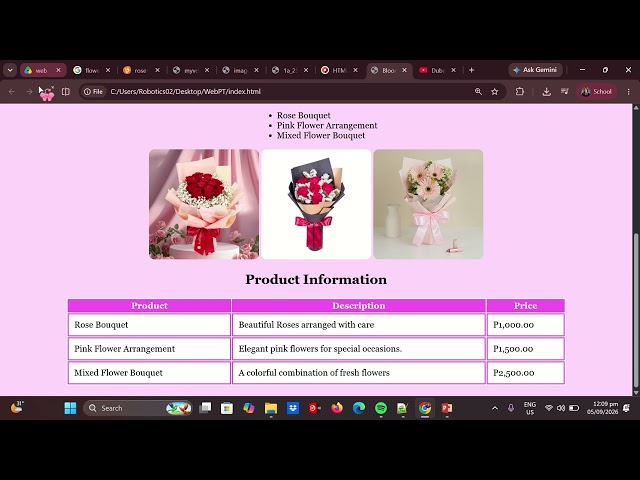Switch to the "imag" browser tab
Screen dimensions: 640x480
[240, 70]
